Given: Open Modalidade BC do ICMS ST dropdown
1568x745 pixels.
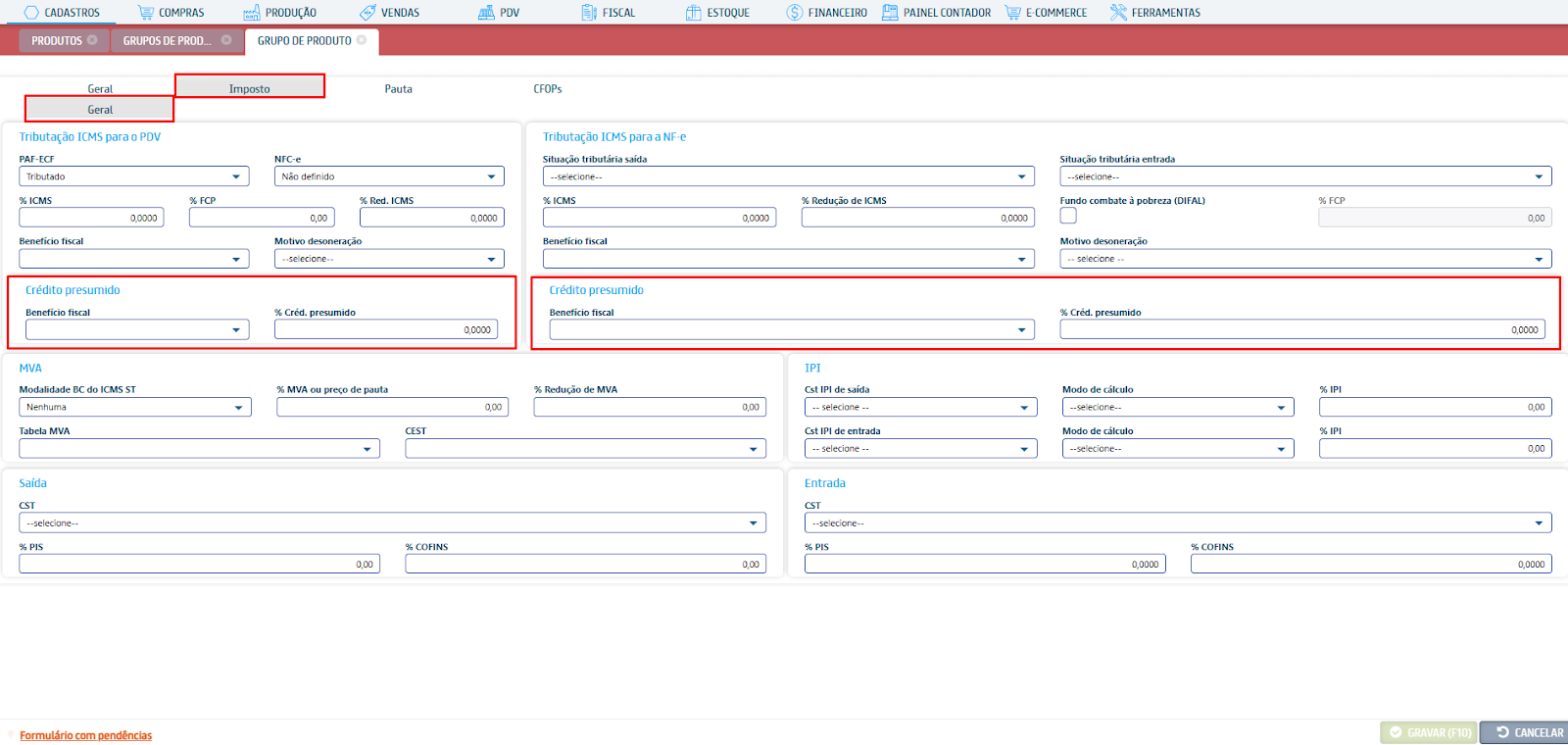Looking at the screenshot, I should (135, 407).
